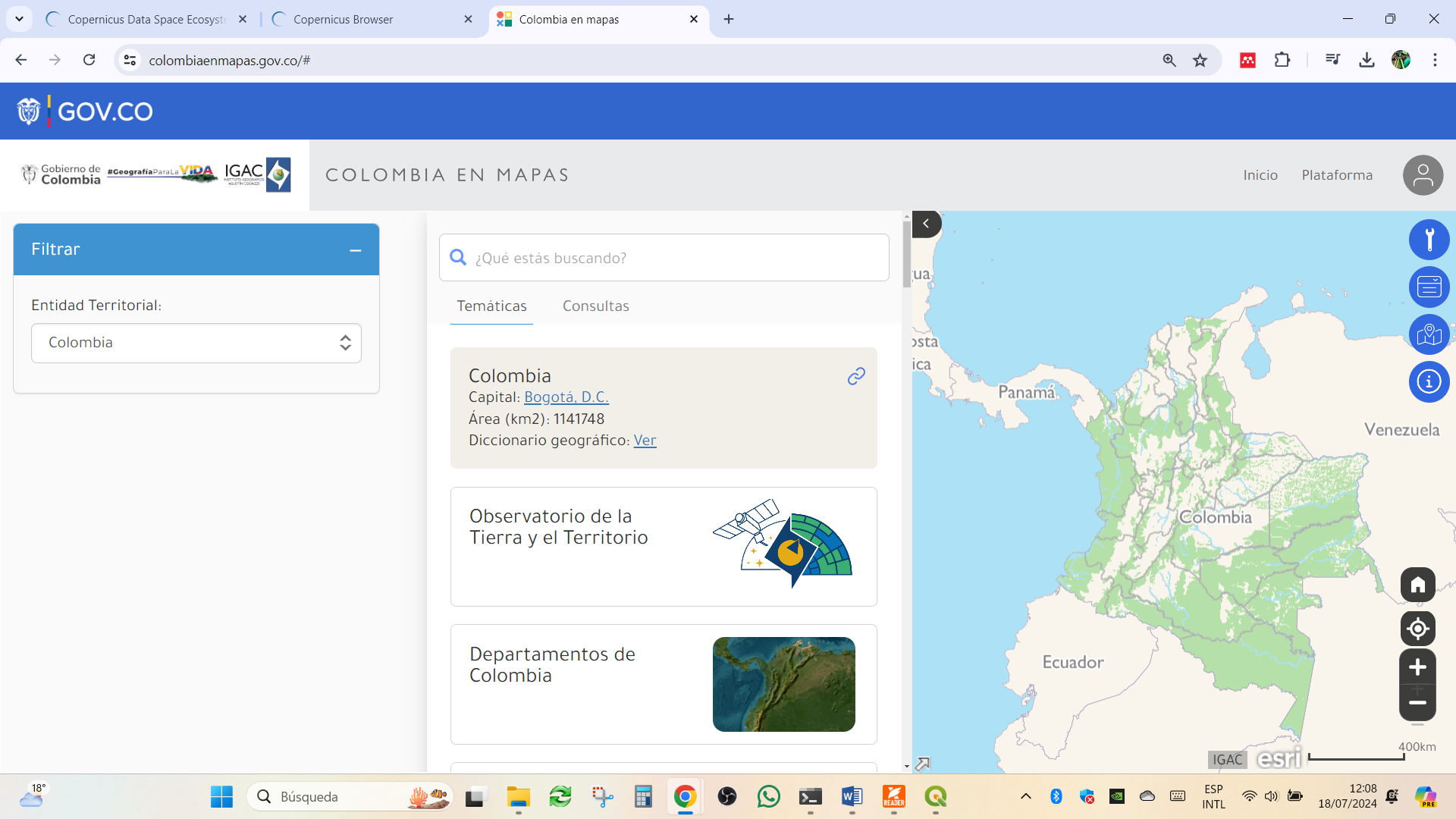Select the Temáticas tab
Viewport: 1456px width, 819px height.
click(491, 306)
